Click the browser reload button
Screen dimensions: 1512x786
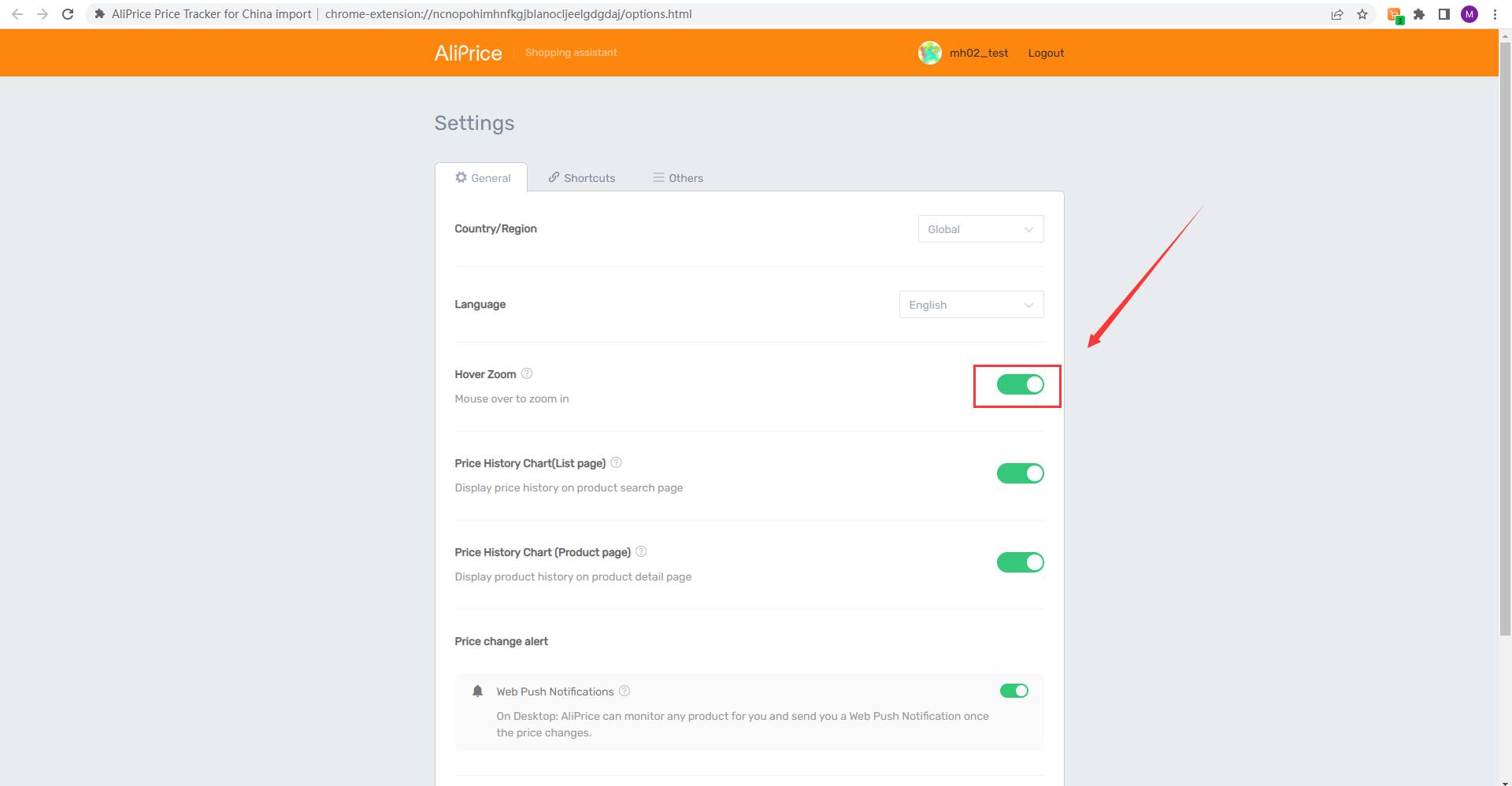click(x=68, y=14)
